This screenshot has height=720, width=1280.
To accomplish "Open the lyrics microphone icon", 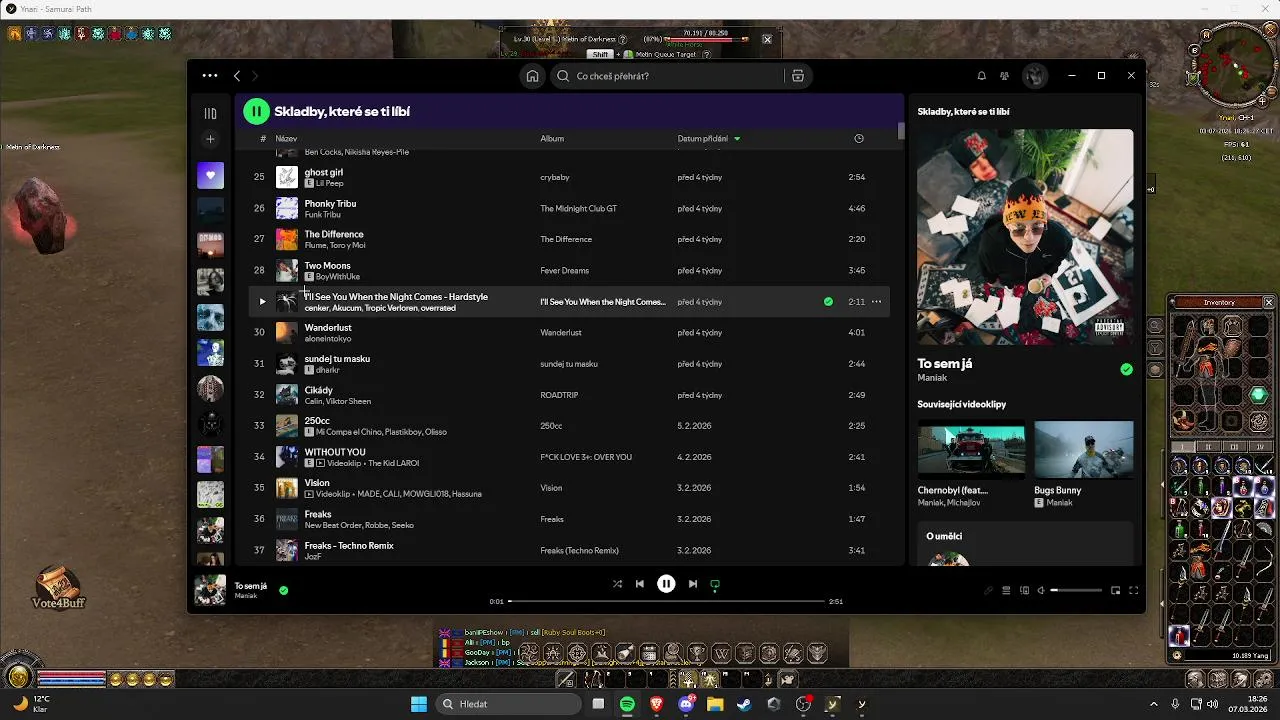I will coord(989,590).
